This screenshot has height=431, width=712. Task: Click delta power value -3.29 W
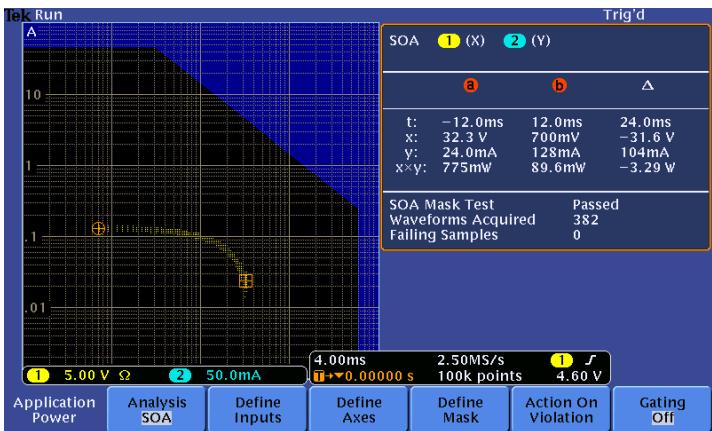[x=647, y=168]
